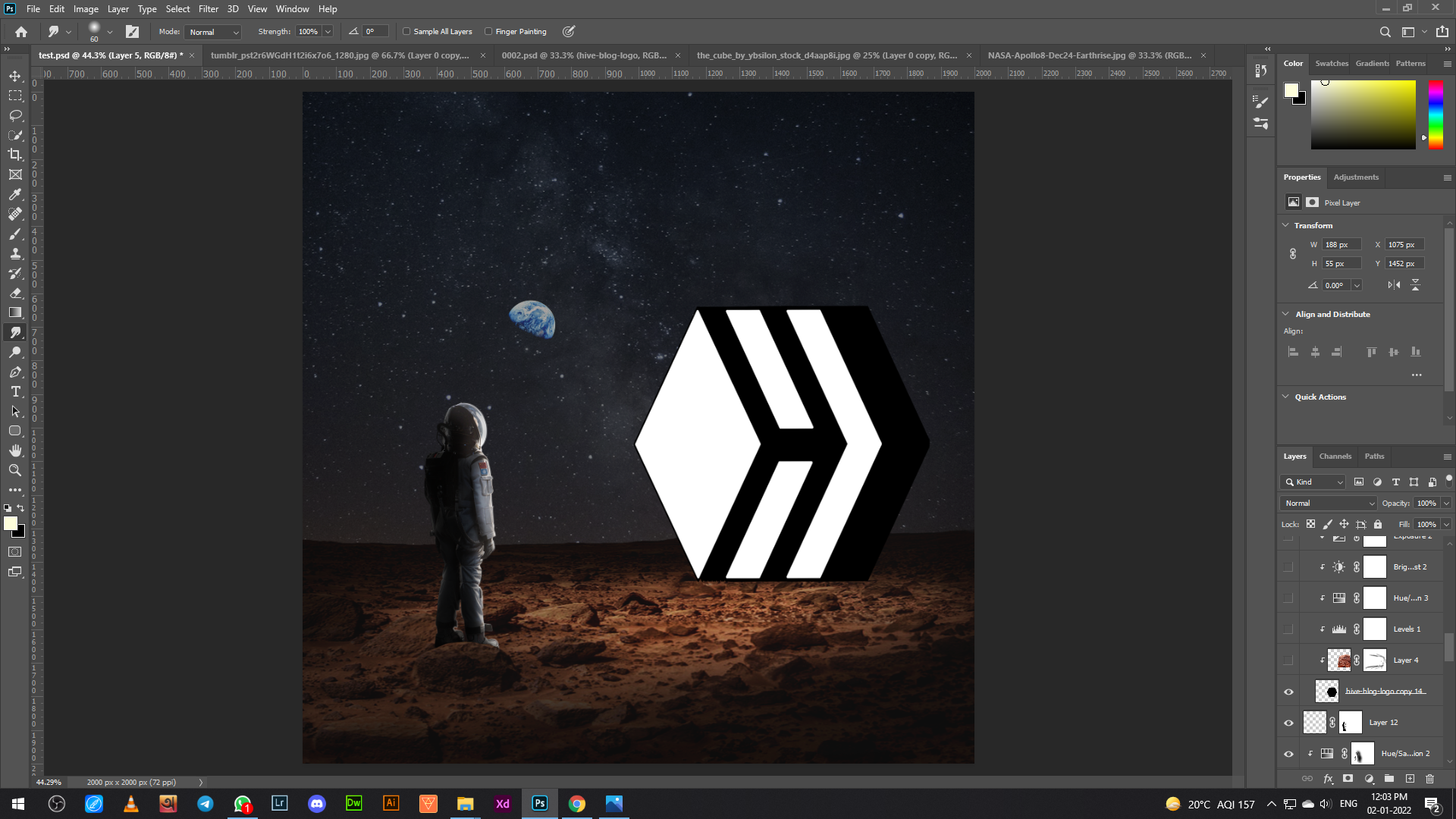Enable Sample All Layers checkbox
The width and height of the screenshot is (1456, 819).
click(406, 32)
